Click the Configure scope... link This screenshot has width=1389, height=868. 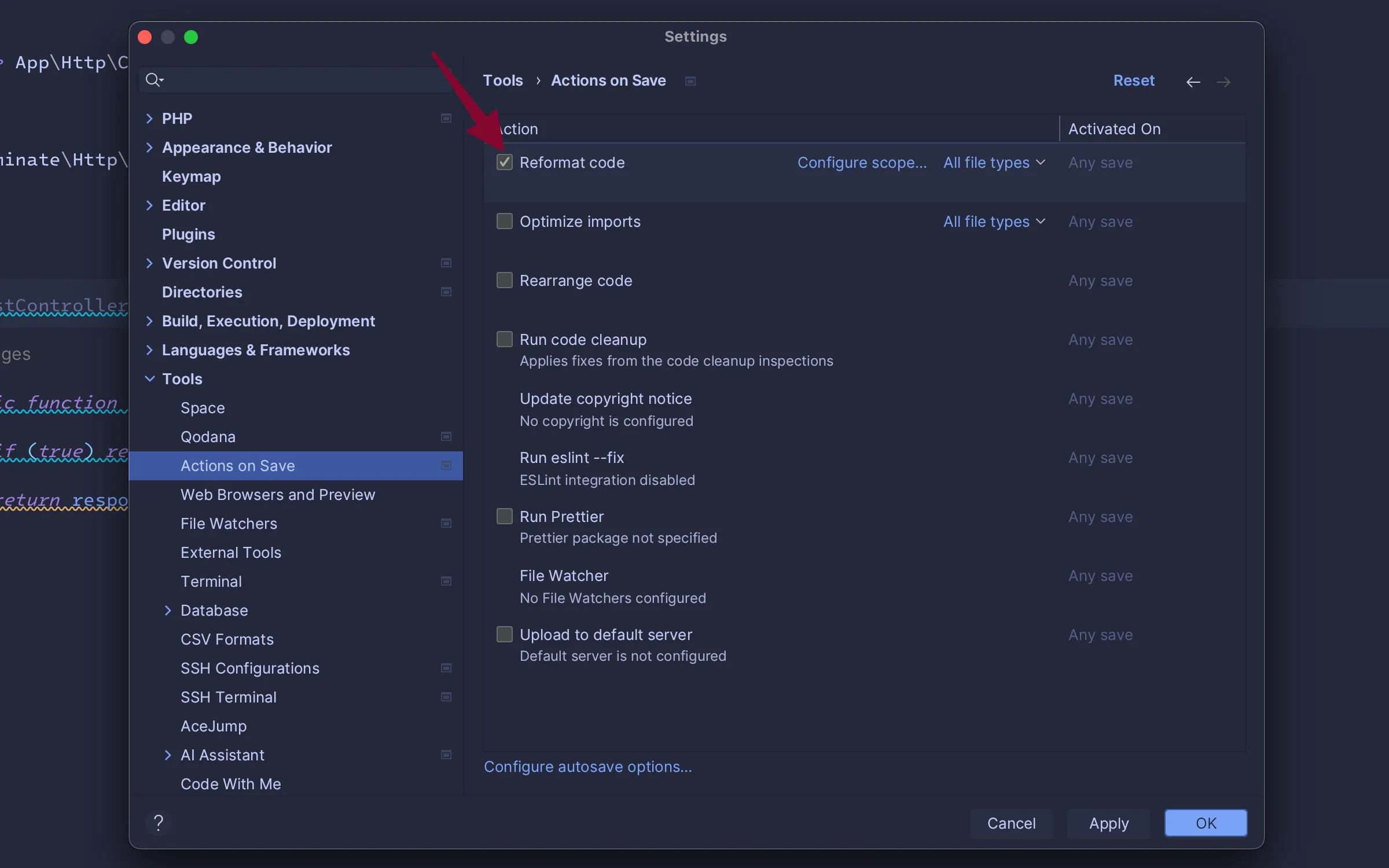pyautogui.click(x=862, y=163)
